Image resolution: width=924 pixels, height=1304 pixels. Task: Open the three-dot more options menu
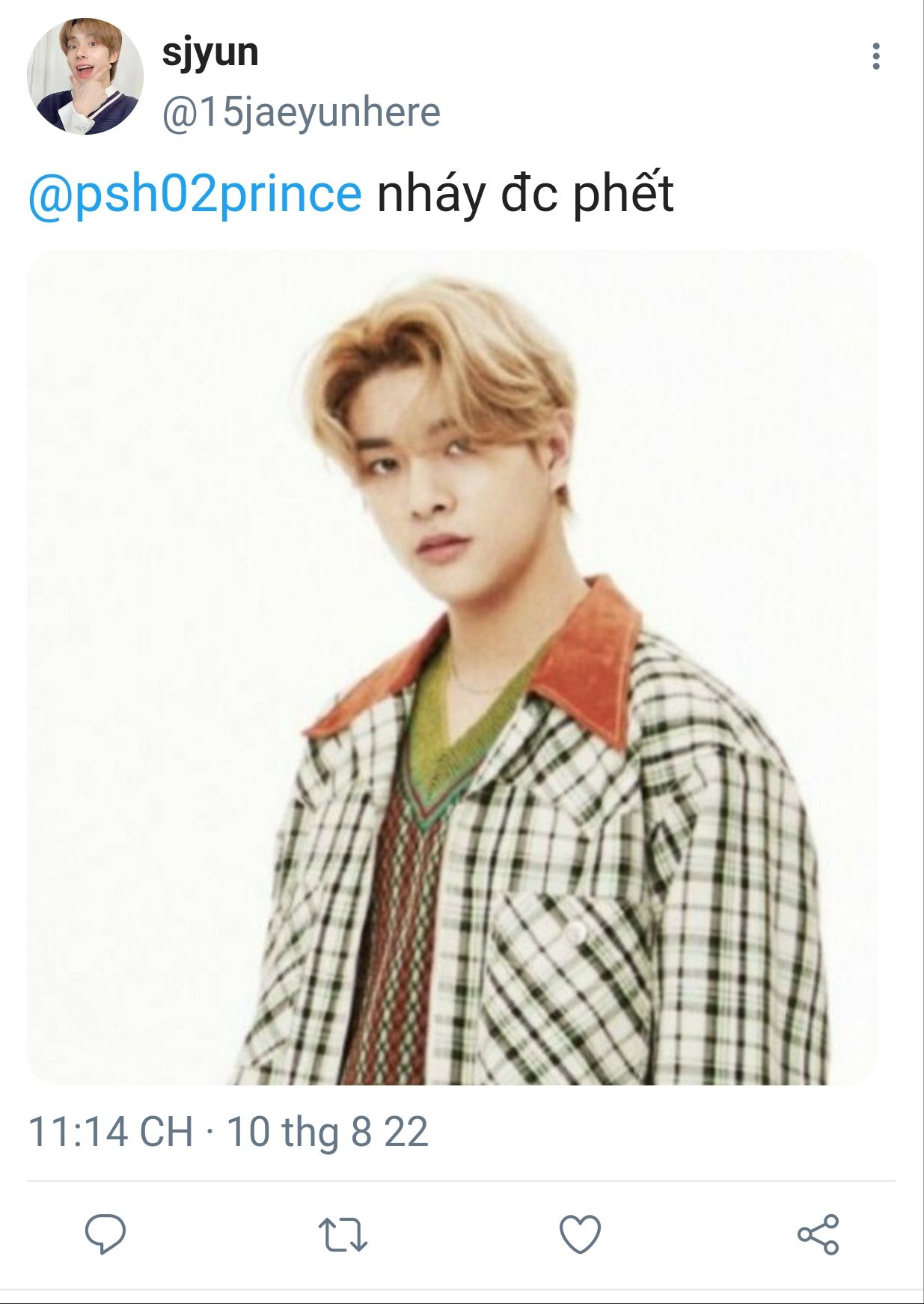click(875, 57)
